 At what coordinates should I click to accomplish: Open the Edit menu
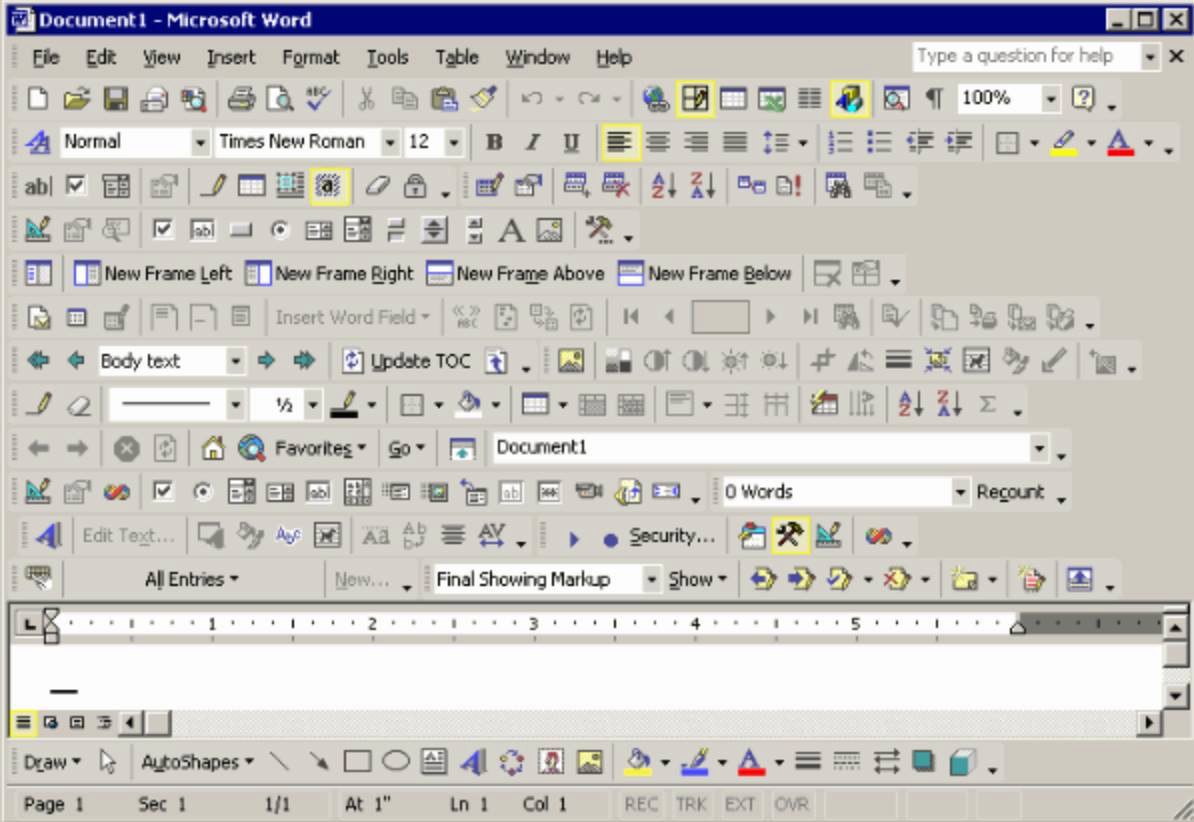coord(101,57)
